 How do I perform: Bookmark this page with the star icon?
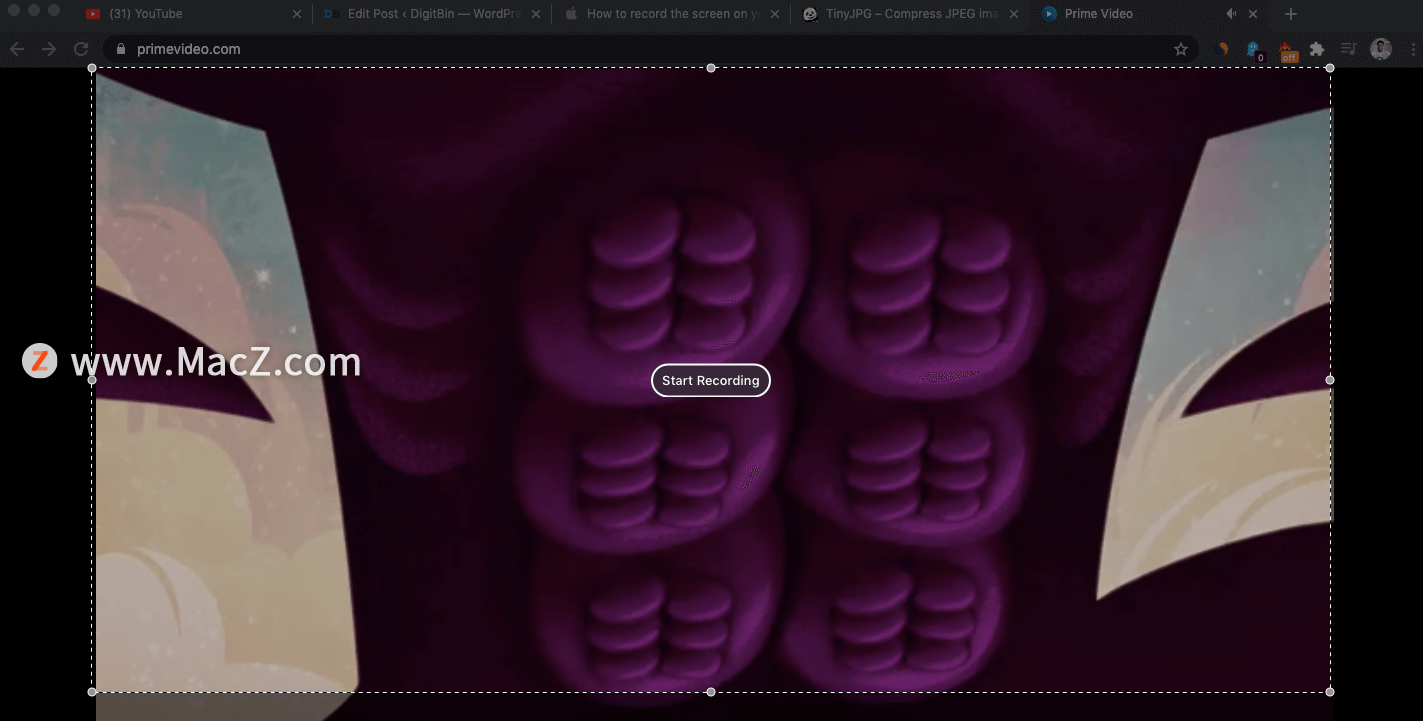pyautogui.click(x=1181, y=49)
